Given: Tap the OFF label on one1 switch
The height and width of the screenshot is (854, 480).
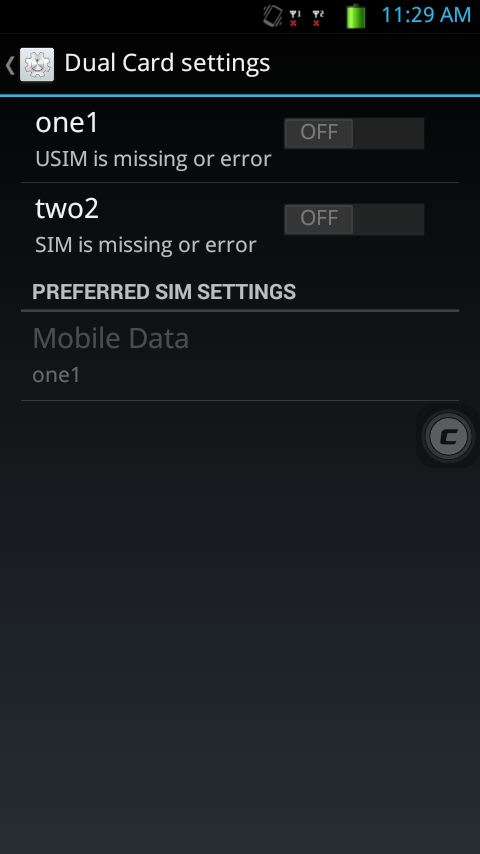Looking at the screenshot, I should pyautogui.click(x=319, y=132).
